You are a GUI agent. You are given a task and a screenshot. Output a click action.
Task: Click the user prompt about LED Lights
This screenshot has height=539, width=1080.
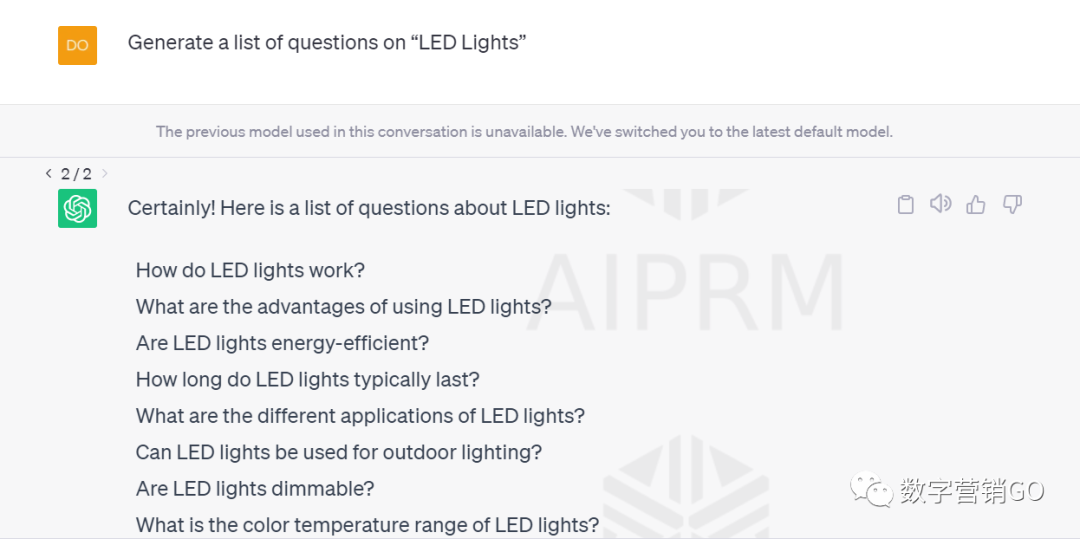(x=327, y=43)
